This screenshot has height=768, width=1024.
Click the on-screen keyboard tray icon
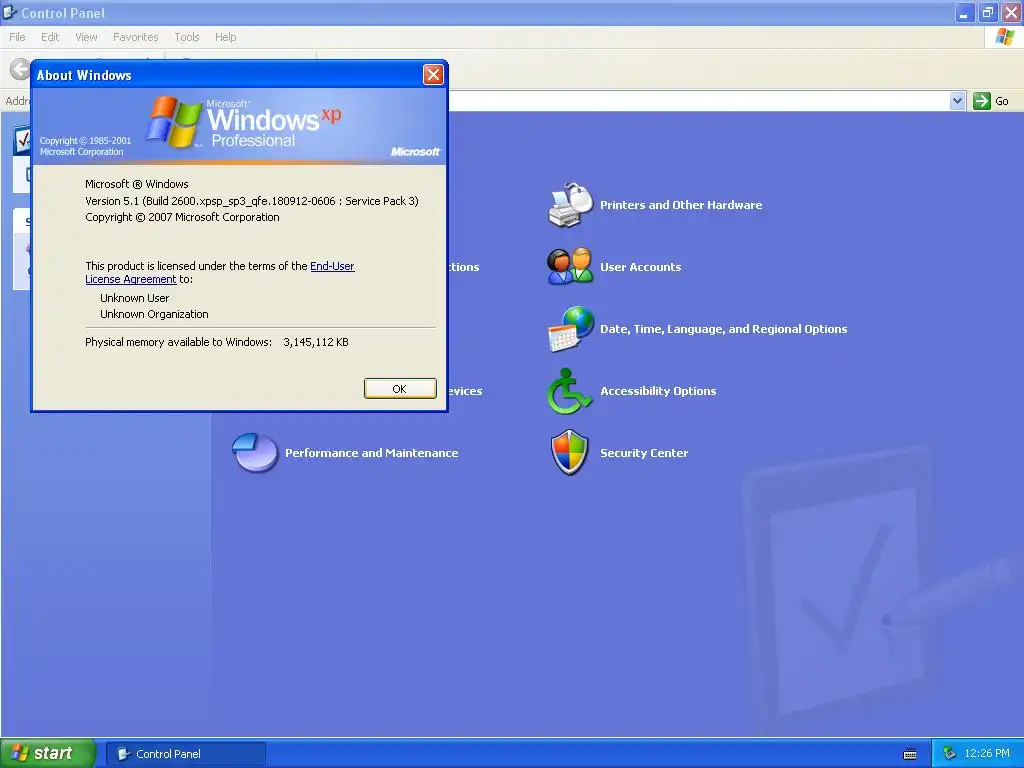910,754
